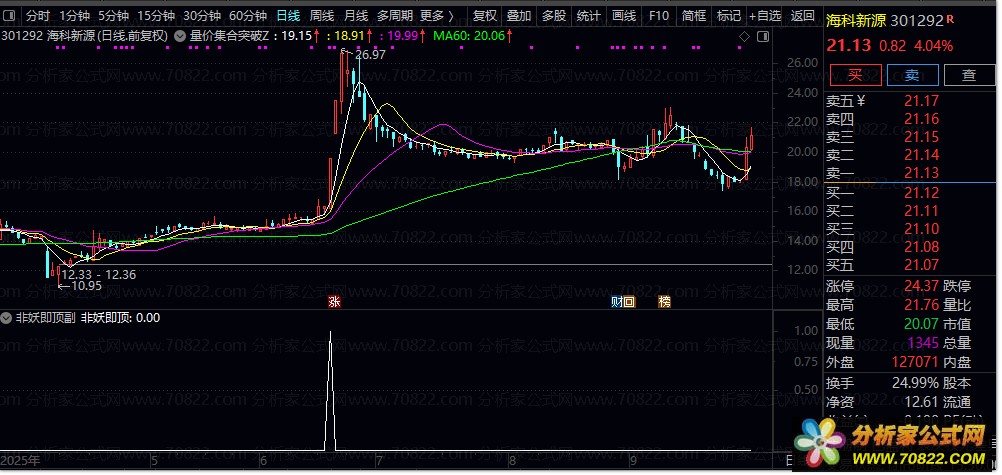Click the 卖五 price 21.17

[x=921, y=100]
